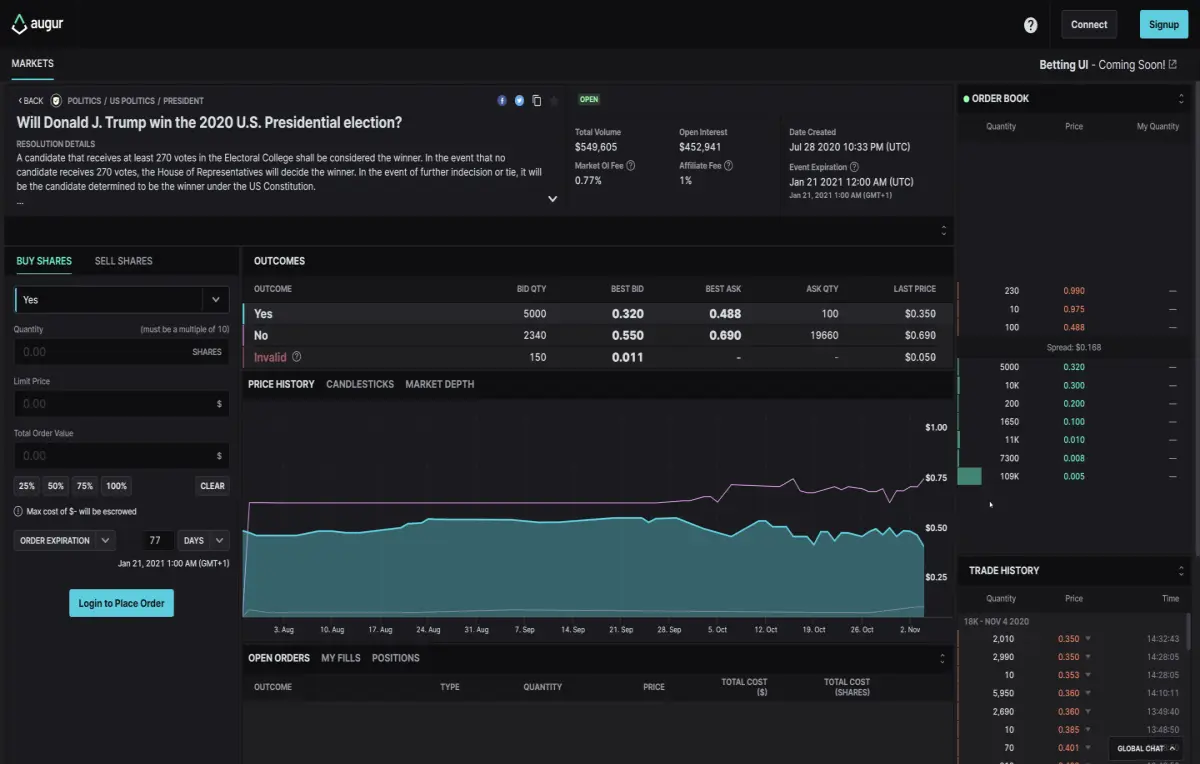Viewport: 1200px width, 764px height.
Task: Click the 109K bid at 0.005 row
Action: (1075, 477)
